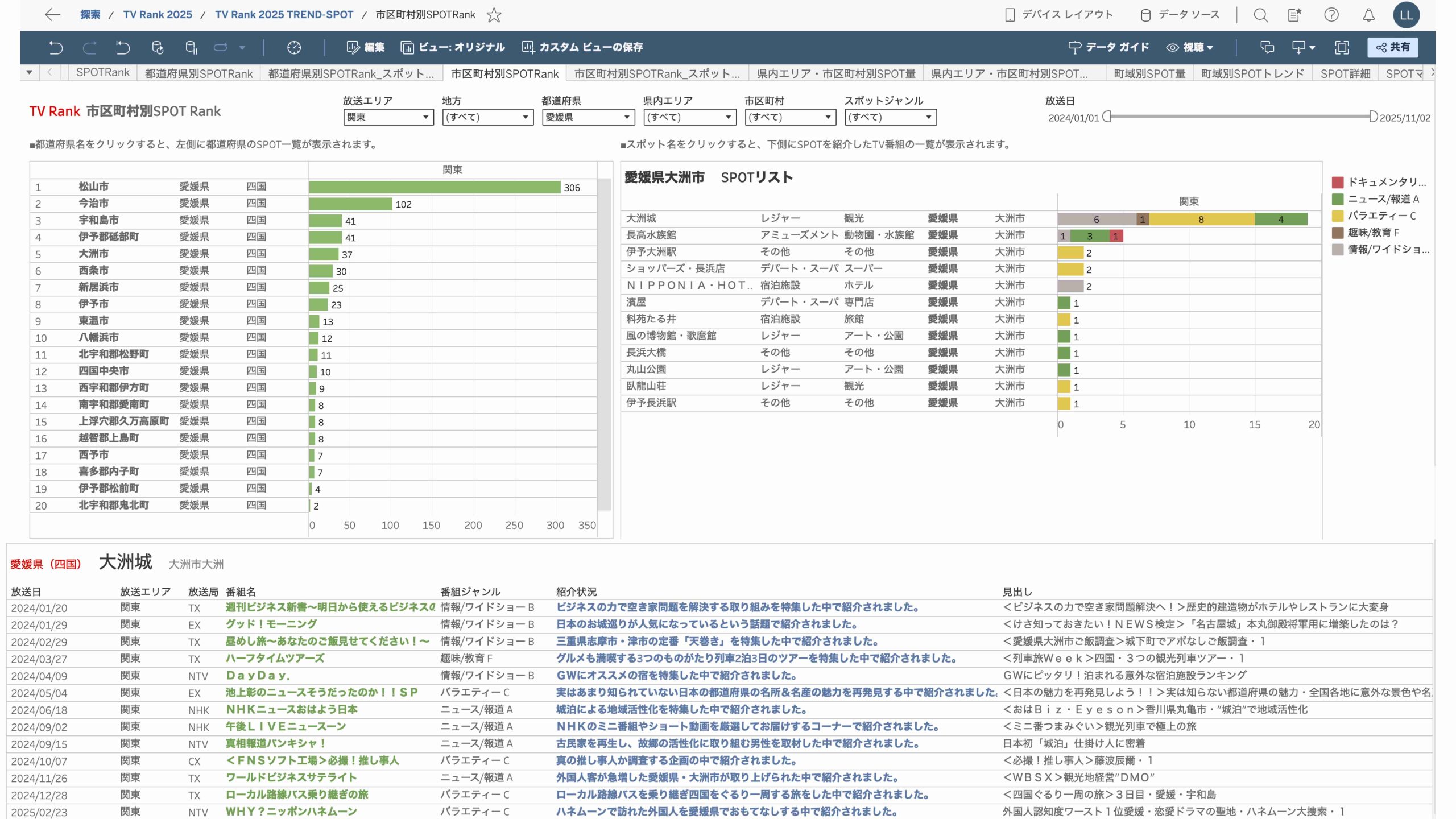Open the comments speech-bubble icon

[1267, 47]
